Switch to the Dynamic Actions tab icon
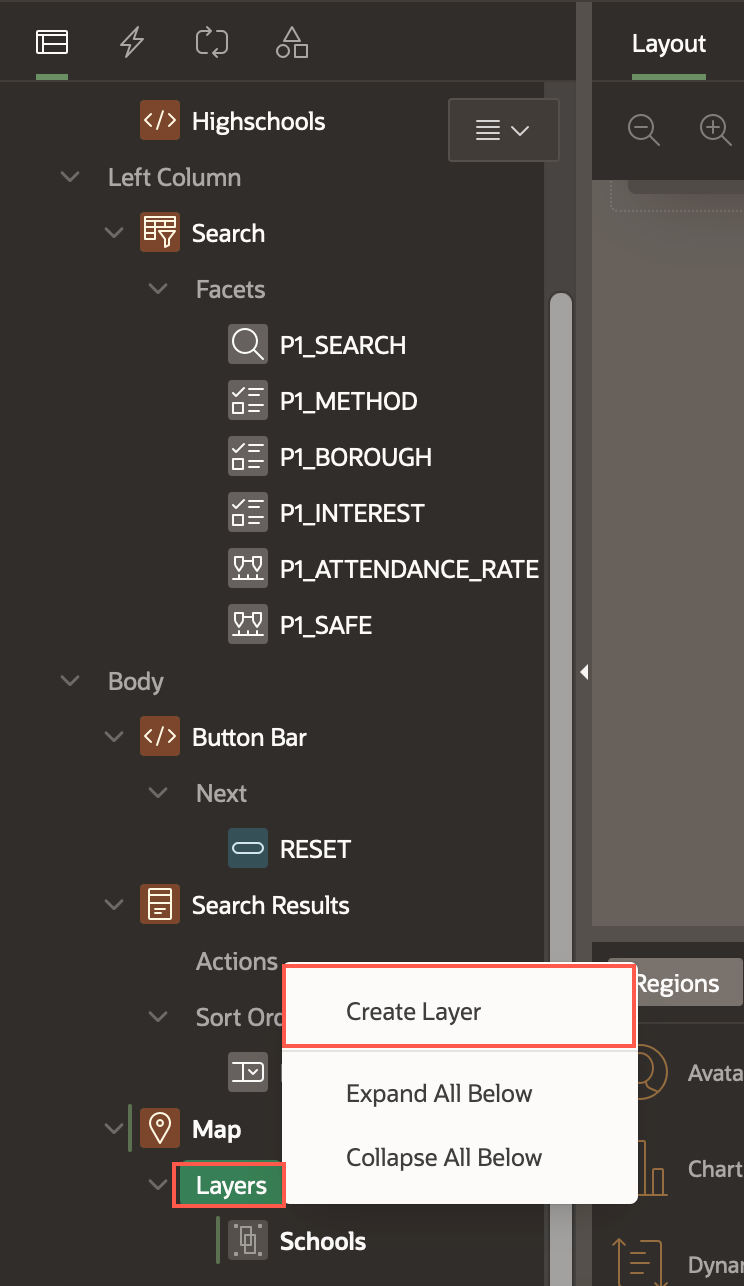The image size is (744, 1286). (131, 42)
